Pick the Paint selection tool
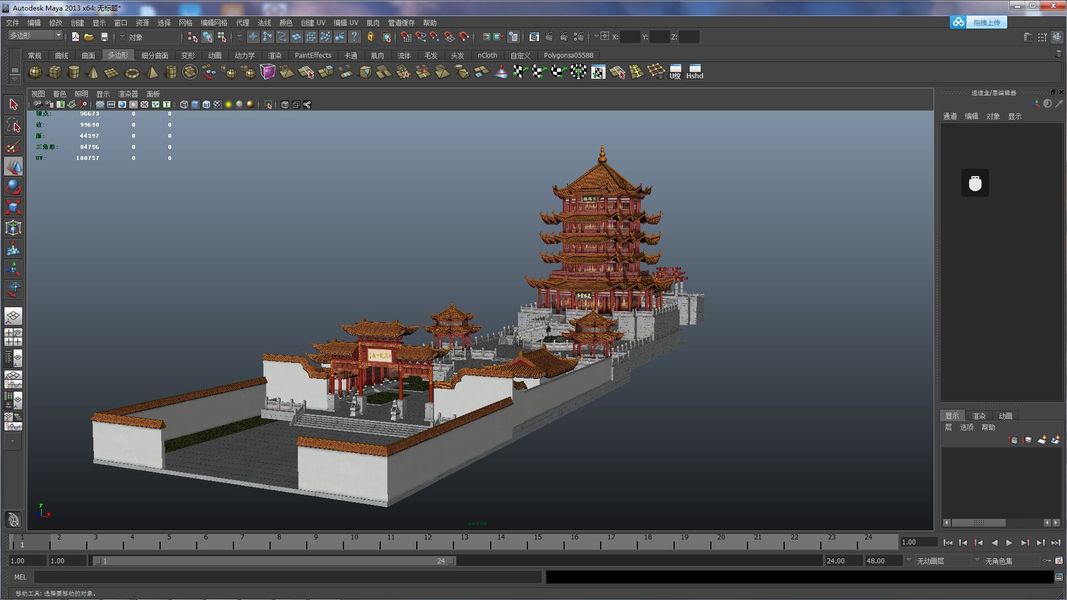The width and height of the screenshot is (1067, 600). click(13, 146)
